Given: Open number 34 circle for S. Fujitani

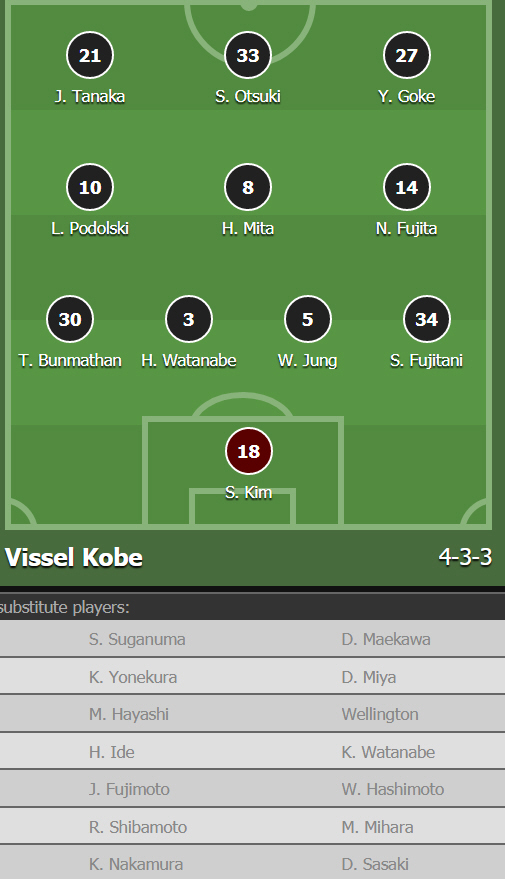Looking at the screenshot, I should point(427,319).
